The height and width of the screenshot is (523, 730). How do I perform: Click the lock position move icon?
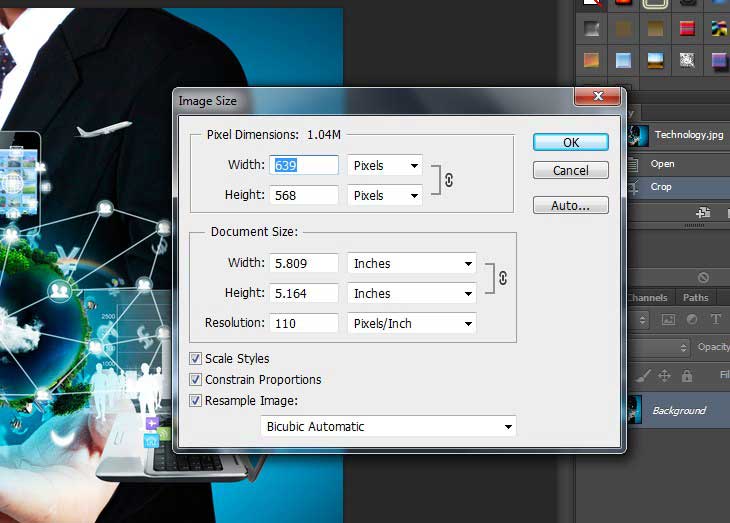[664, 376]
